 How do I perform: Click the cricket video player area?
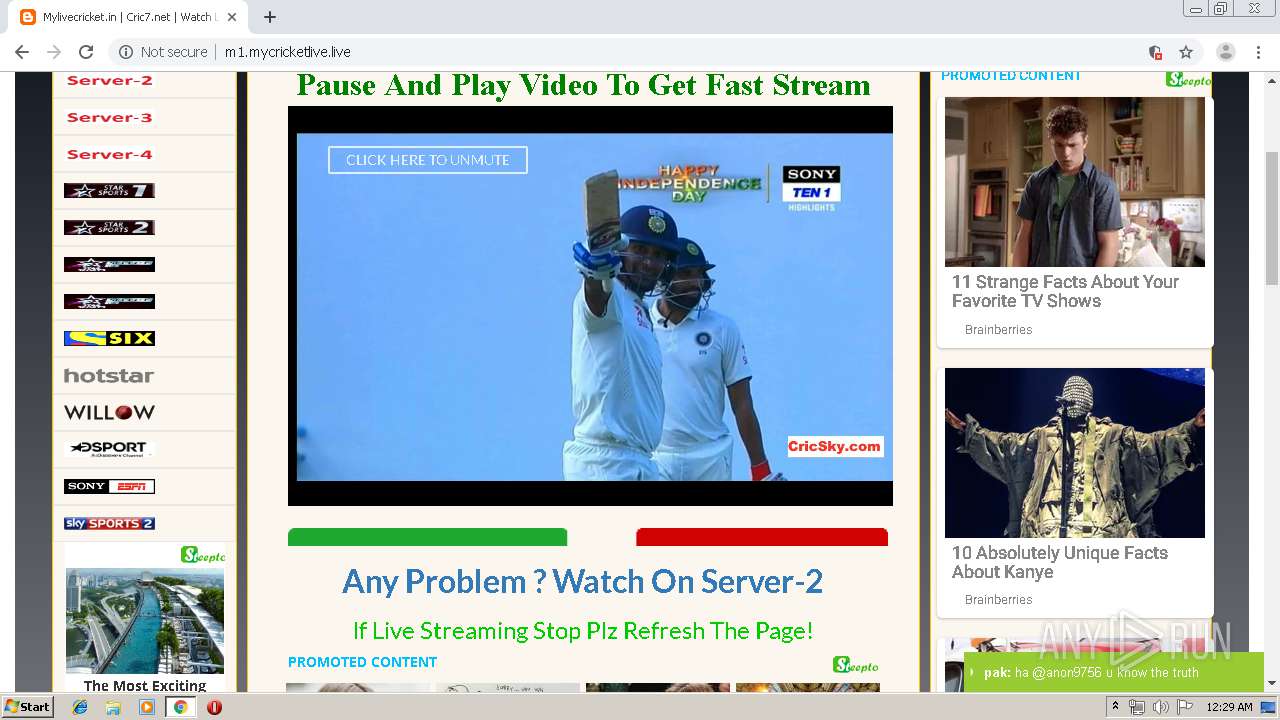590,306
